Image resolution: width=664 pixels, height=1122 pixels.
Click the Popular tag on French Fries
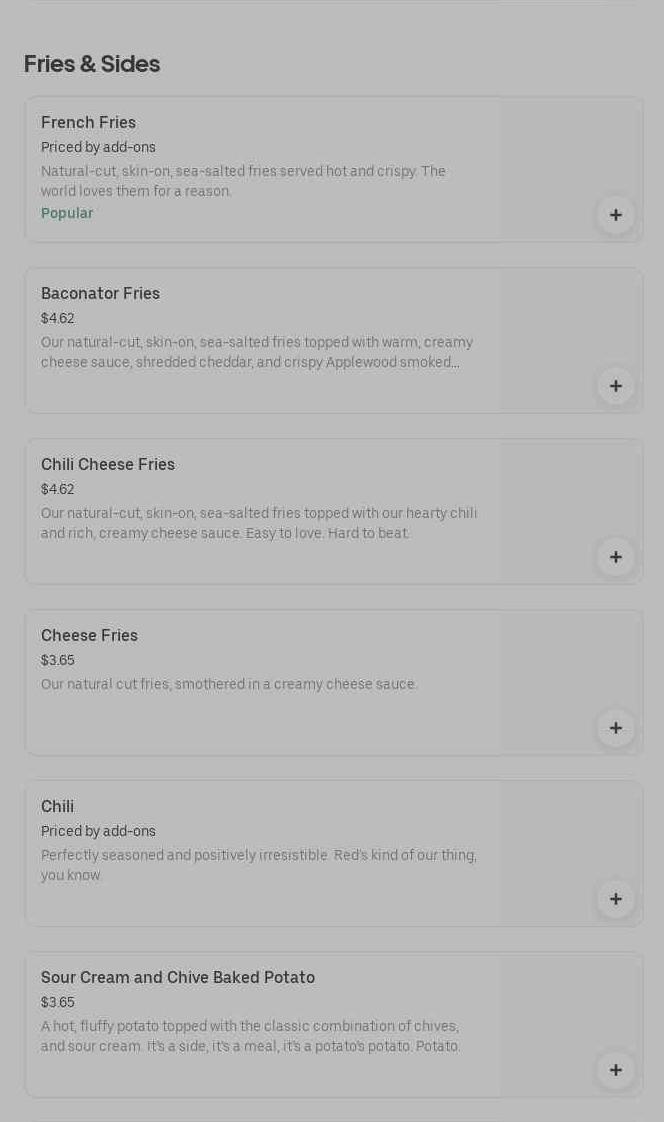coord(67,214)
